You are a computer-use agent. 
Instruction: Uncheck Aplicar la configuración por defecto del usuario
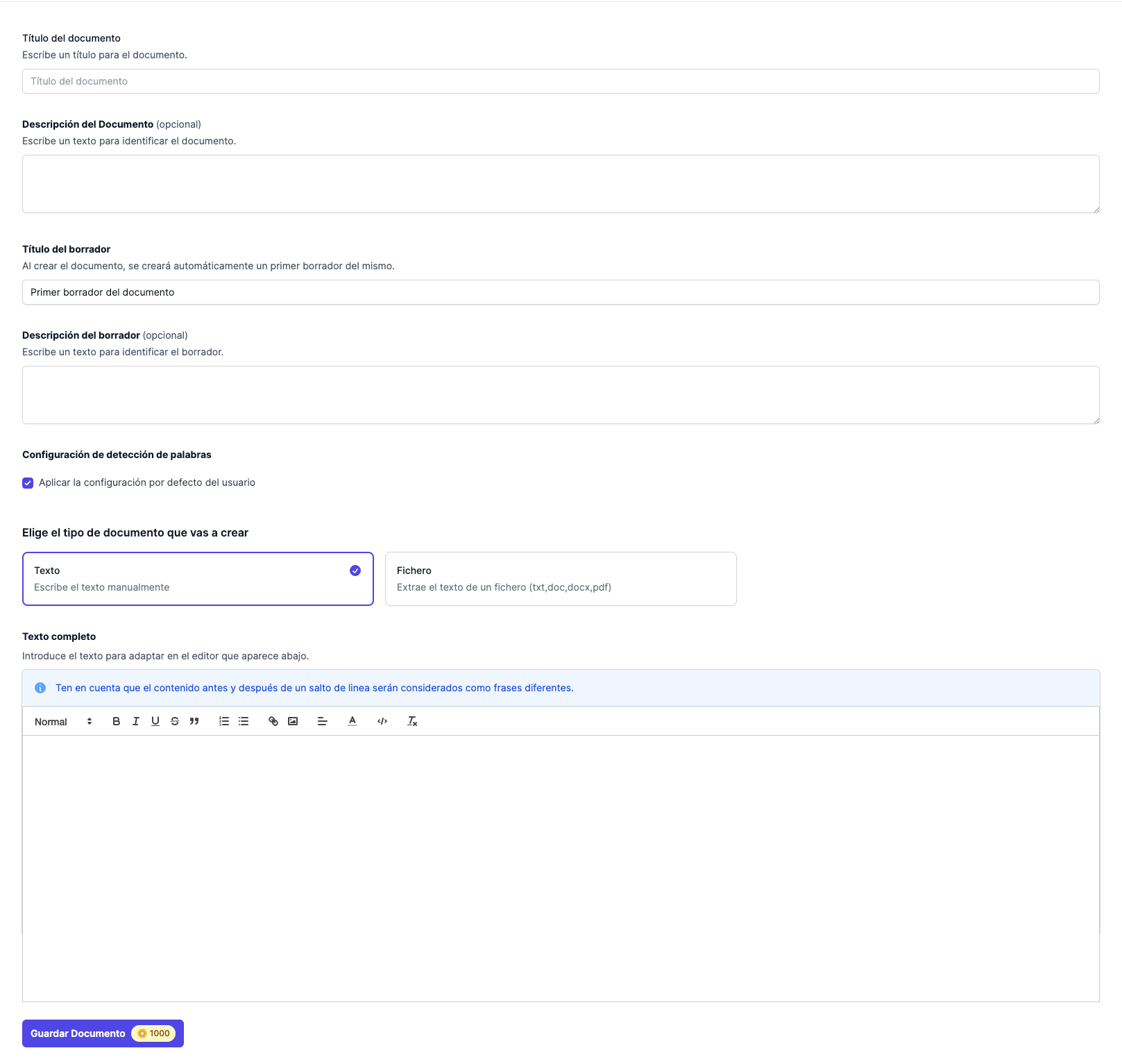click(x=28, y=482)
